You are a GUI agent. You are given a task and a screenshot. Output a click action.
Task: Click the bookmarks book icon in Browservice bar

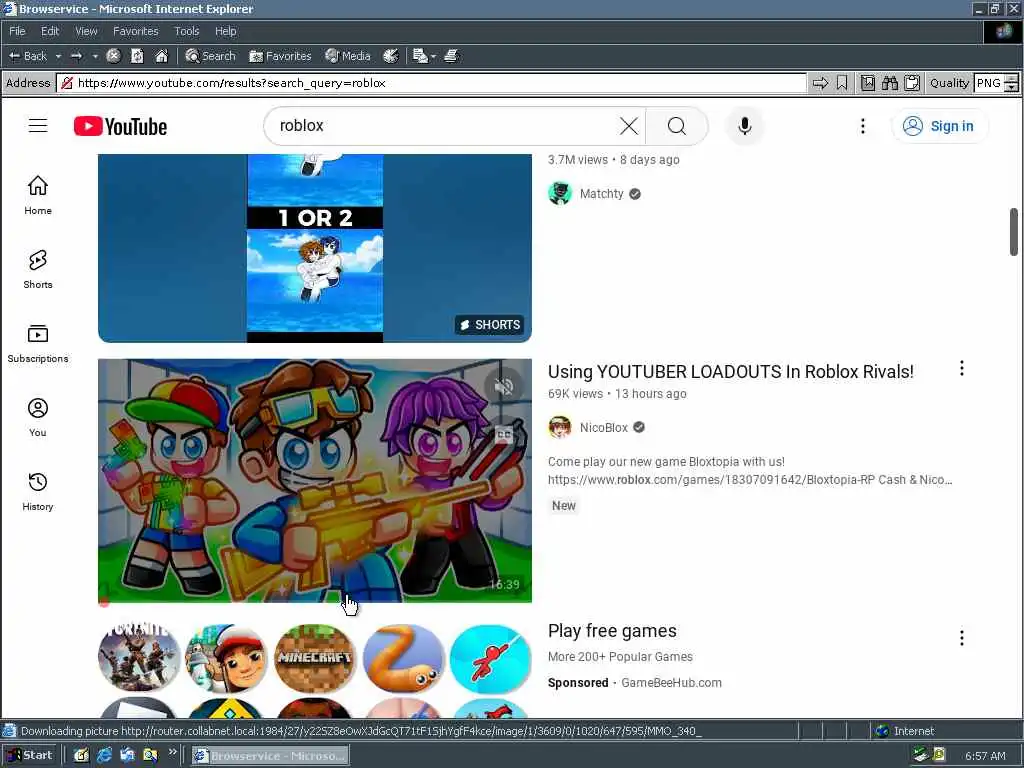tap(867, 83)
